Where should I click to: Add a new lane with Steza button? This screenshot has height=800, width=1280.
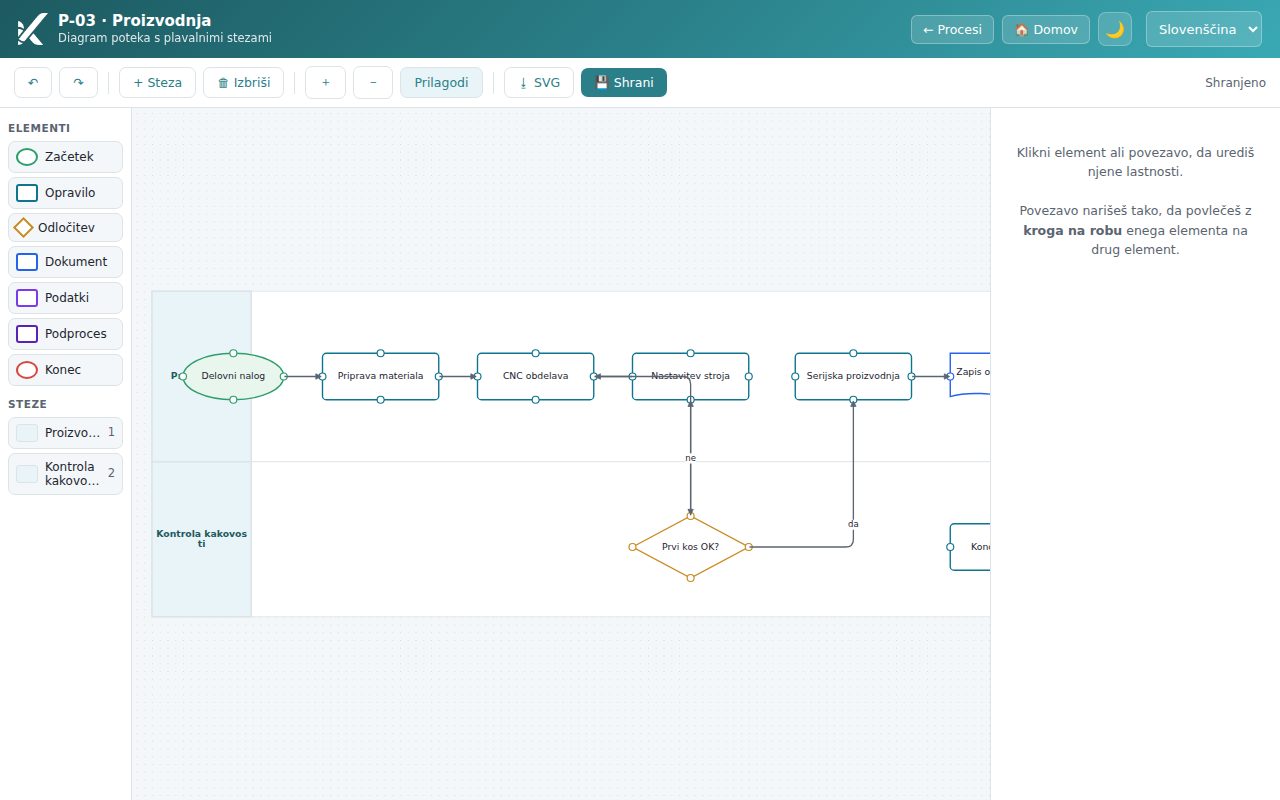(x=157, y=83)
